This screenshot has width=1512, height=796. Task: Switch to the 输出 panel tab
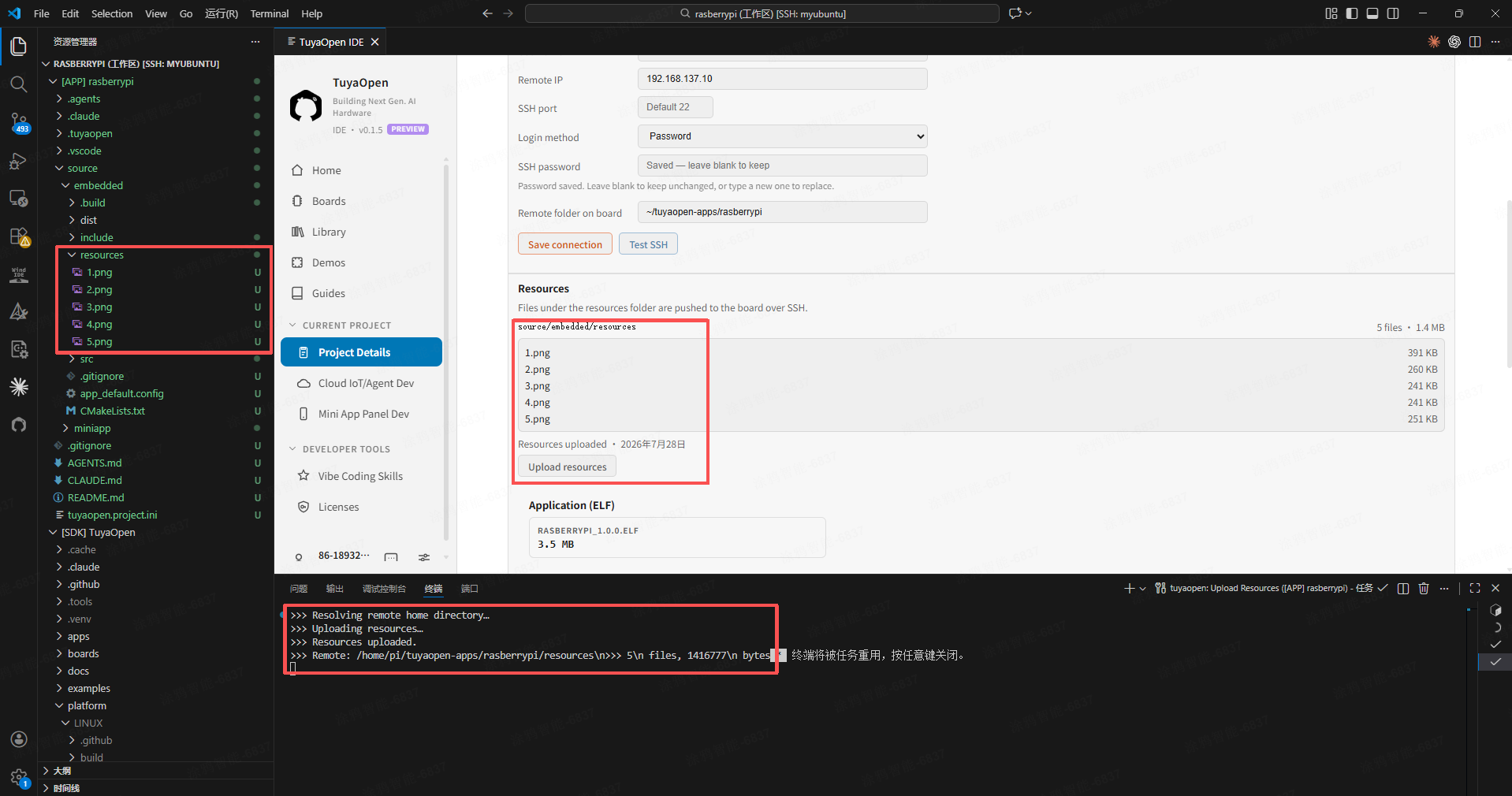pyautogui.click(x=335, y=589)
